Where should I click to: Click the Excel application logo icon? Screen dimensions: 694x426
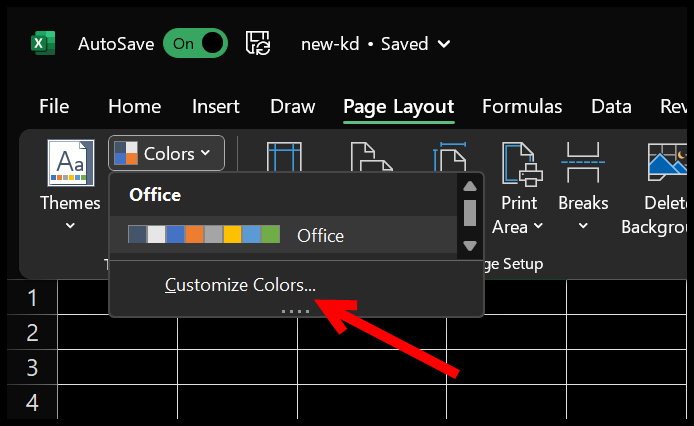pos(43,43)
